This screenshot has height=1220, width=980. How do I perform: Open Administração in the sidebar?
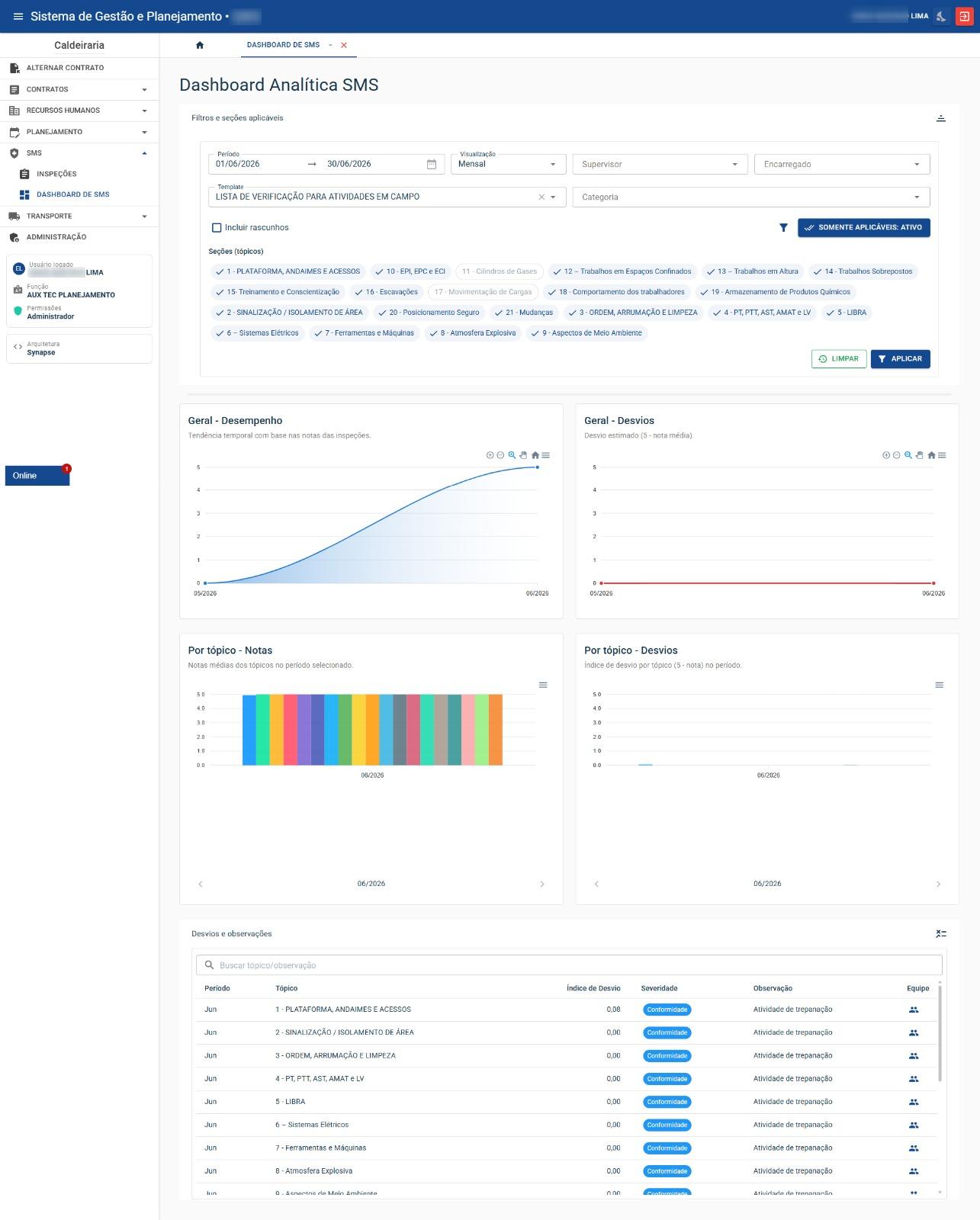tap(79, 237)
